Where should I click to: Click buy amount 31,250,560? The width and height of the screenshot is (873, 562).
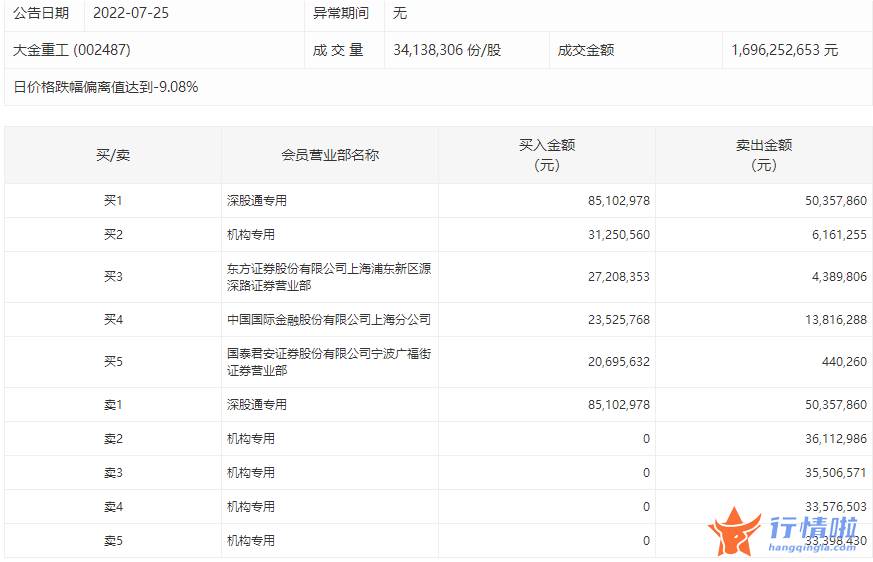619,234
